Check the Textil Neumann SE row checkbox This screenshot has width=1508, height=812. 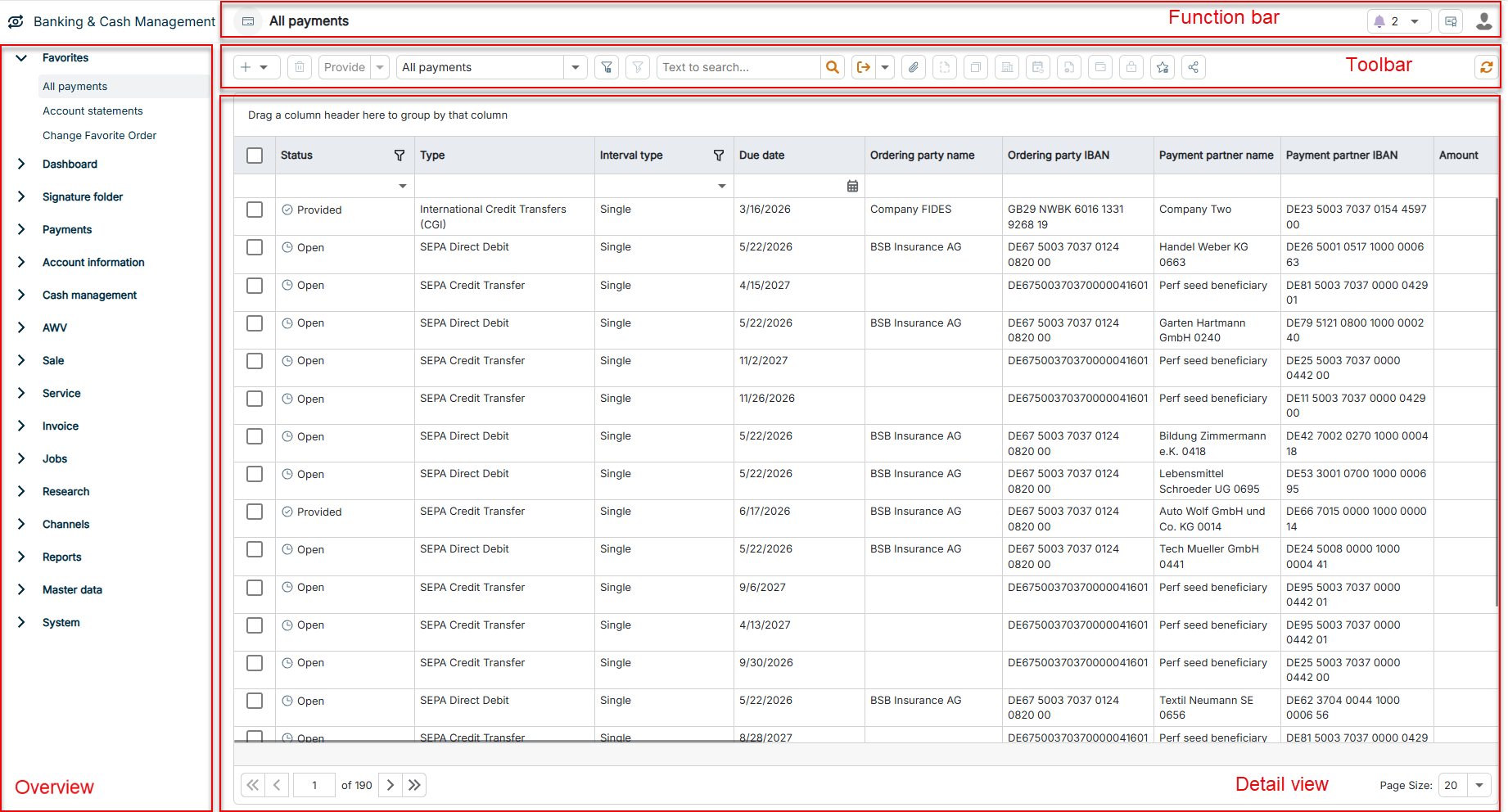tap(255, 701)
